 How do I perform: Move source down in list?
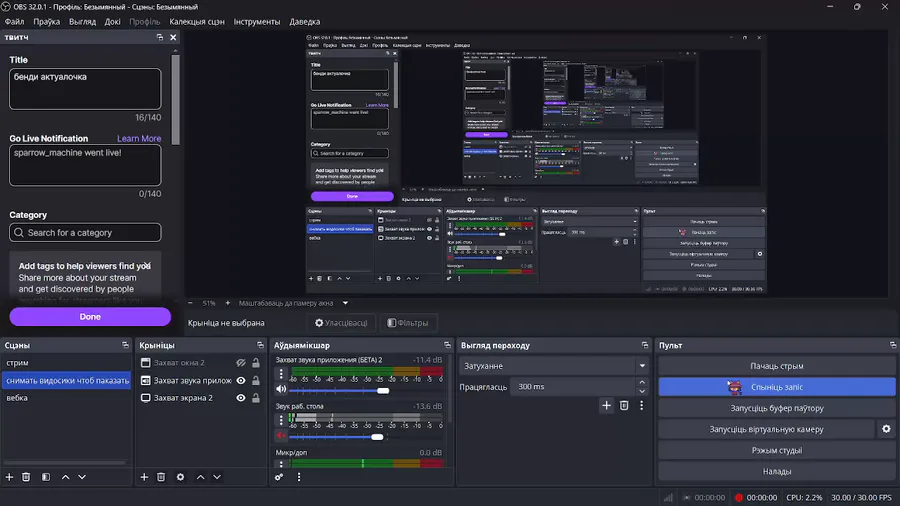[x=217, y=477]
